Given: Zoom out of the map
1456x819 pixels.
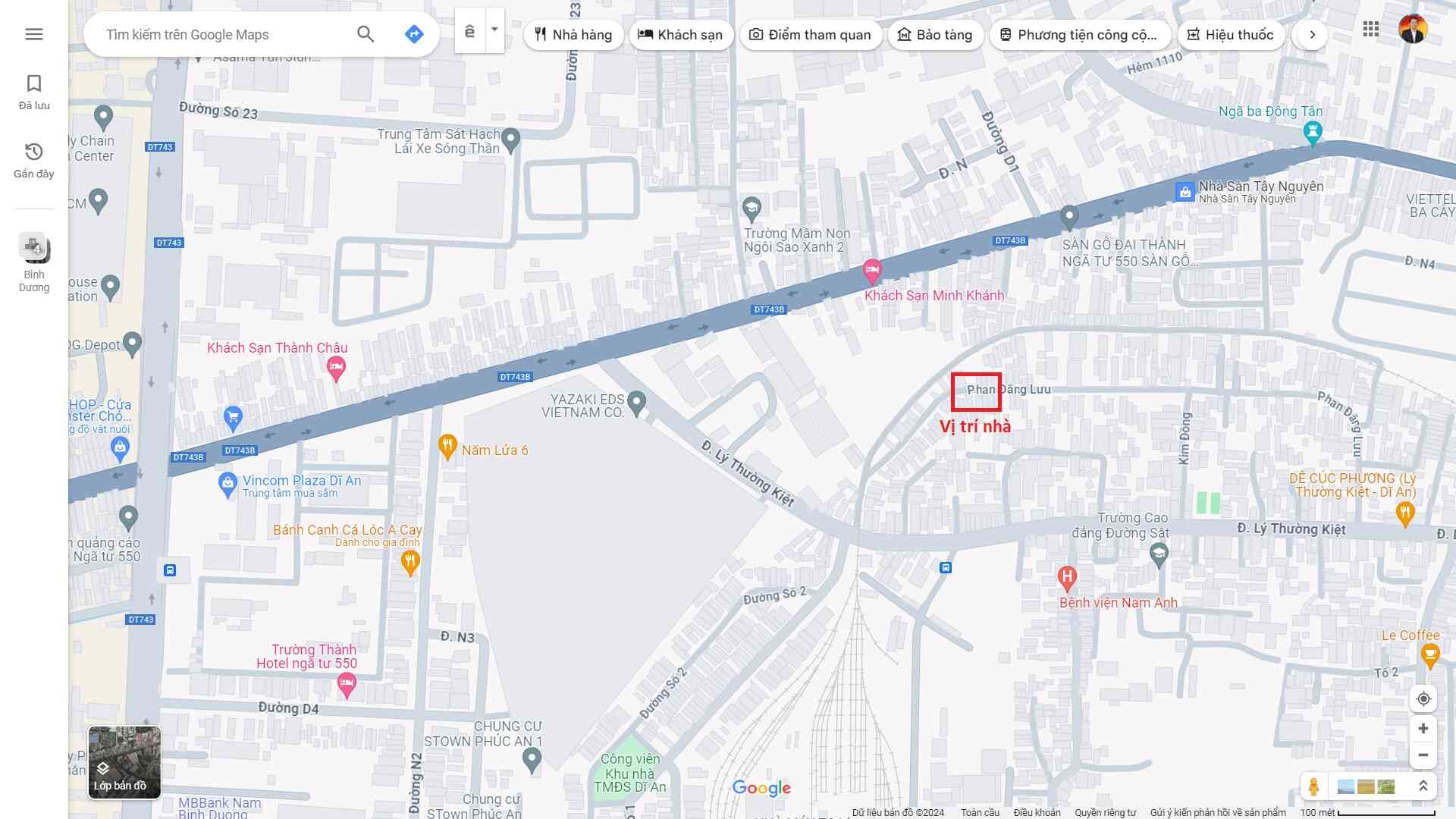Looking at the screenshot, I should pos(1423,755).
